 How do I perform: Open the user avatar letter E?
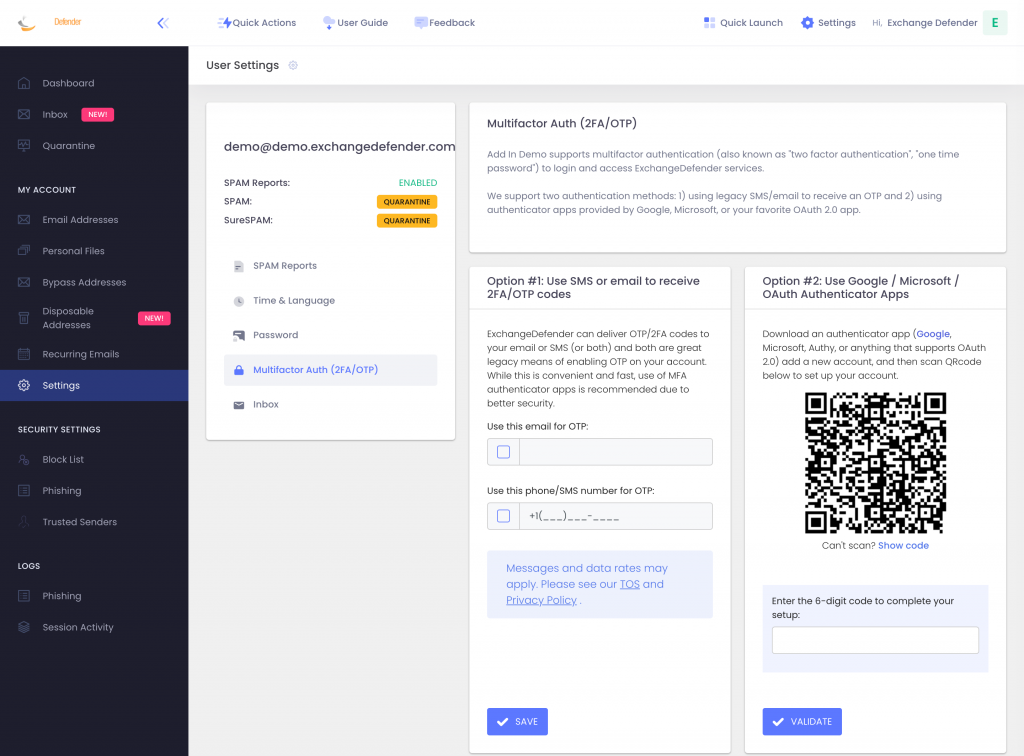pos(995,23)
